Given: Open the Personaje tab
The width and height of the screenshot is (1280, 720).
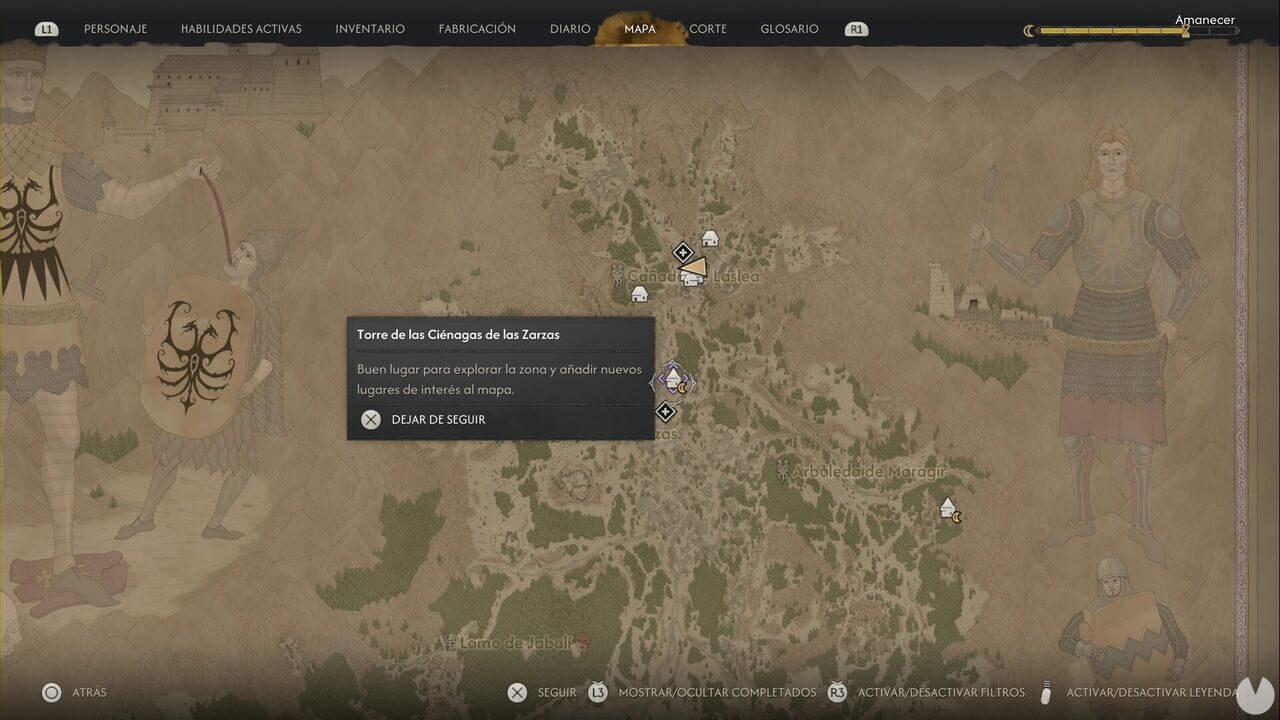Looking at the screenshot, I should 115,29.
